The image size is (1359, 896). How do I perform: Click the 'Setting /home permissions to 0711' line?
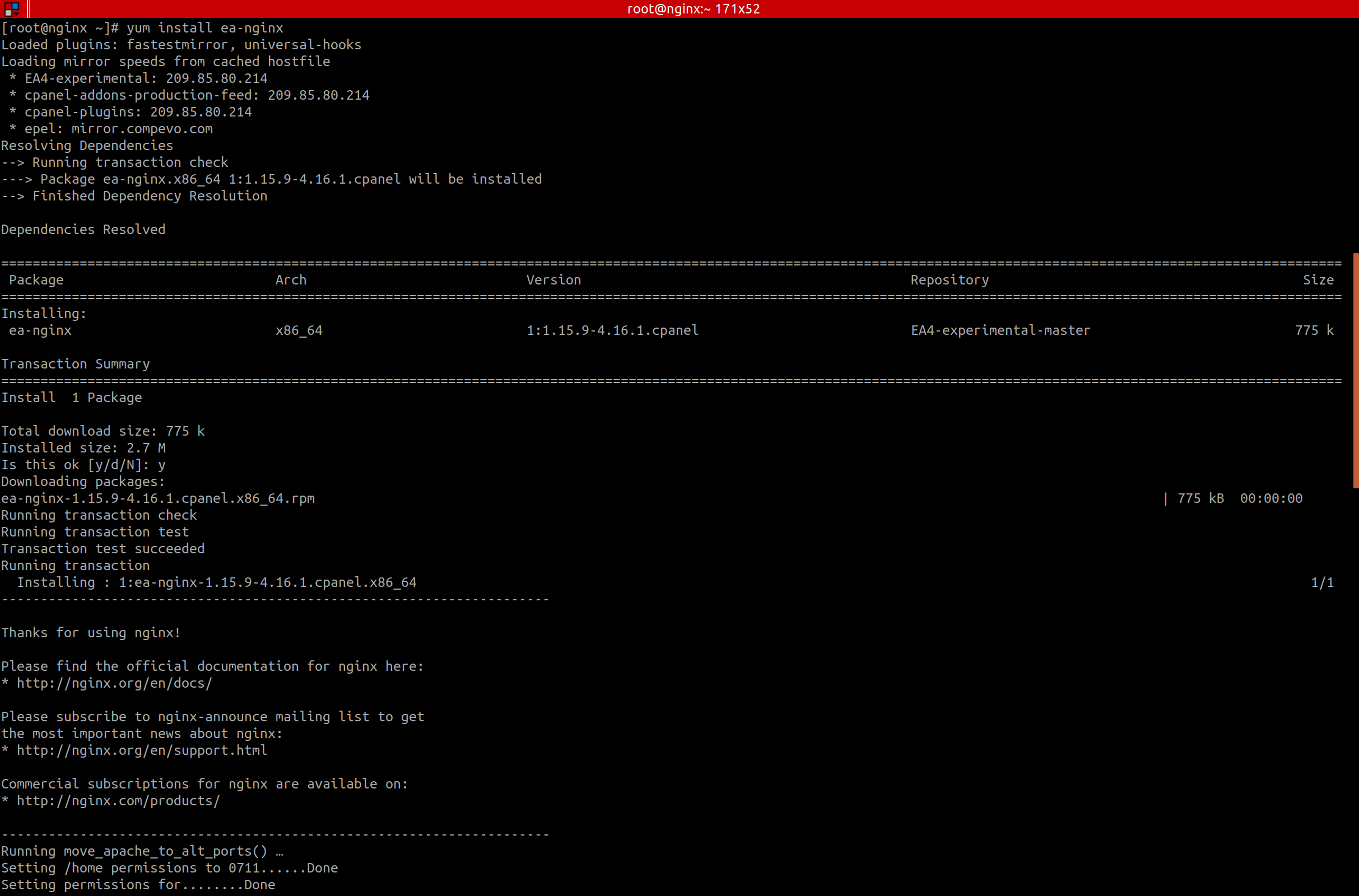[170, 868]
